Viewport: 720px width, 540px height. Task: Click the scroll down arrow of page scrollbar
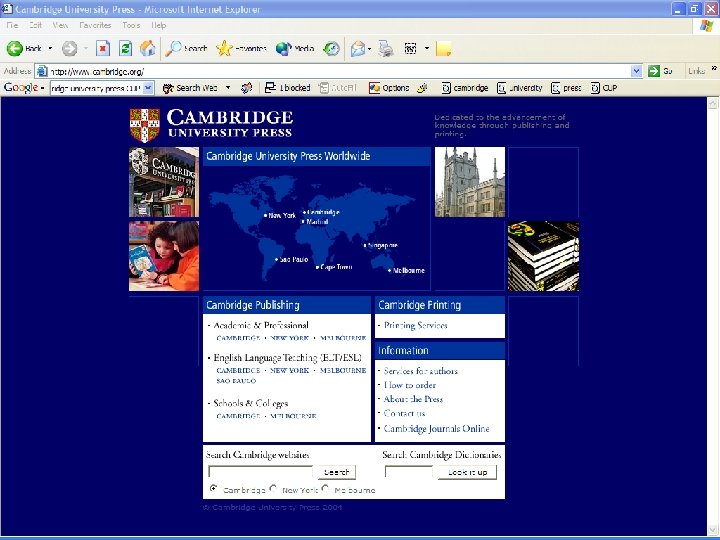click(713, 529)
